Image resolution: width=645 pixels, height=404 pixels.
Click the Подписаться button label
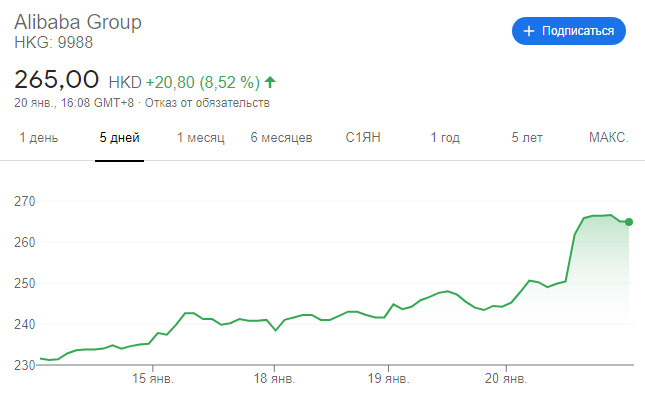[x=577, y=31]
